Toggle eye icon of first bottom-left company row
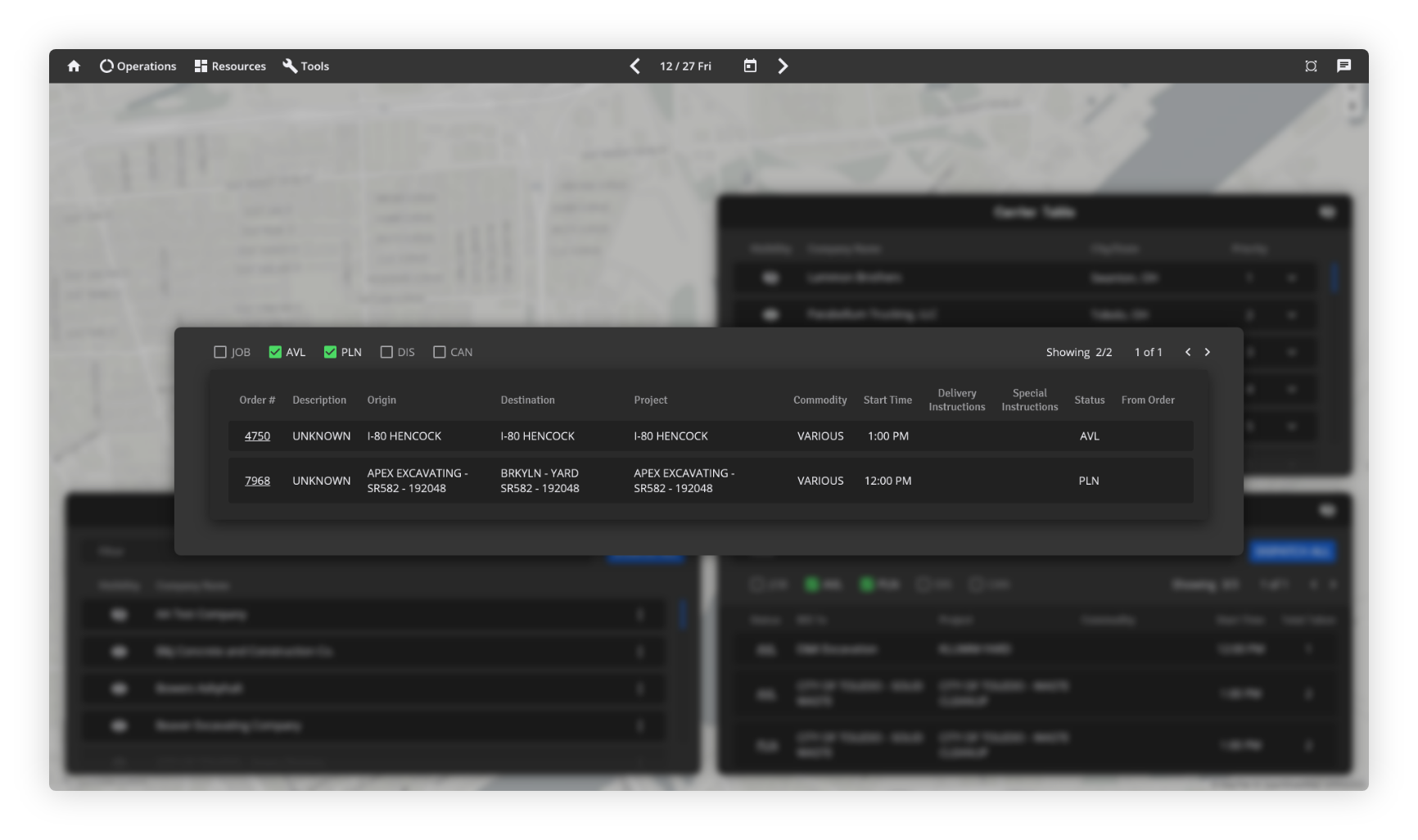This screenshot has width=1418, height=840. (119, 614)
